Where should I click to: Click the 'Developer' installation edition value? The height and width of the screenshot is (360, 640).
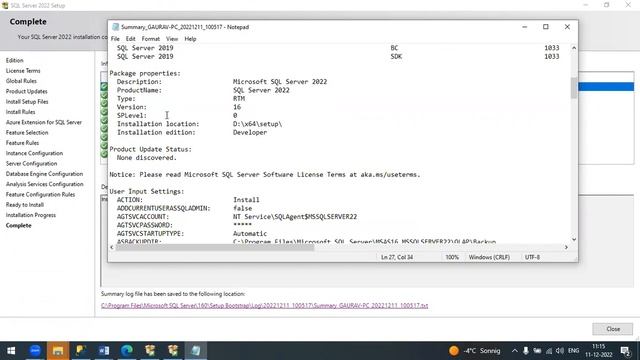(250, 132)
